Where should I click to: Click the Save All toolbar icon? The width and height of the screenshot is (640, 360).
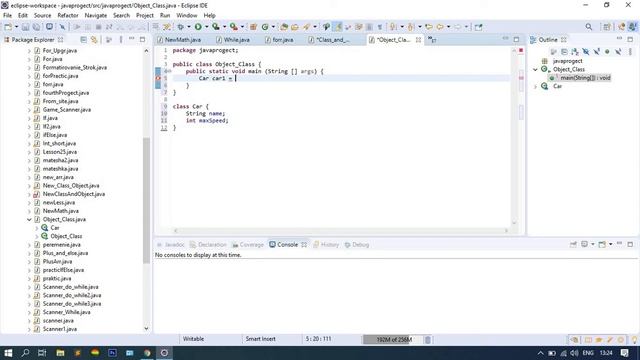[x=36, y=27]
